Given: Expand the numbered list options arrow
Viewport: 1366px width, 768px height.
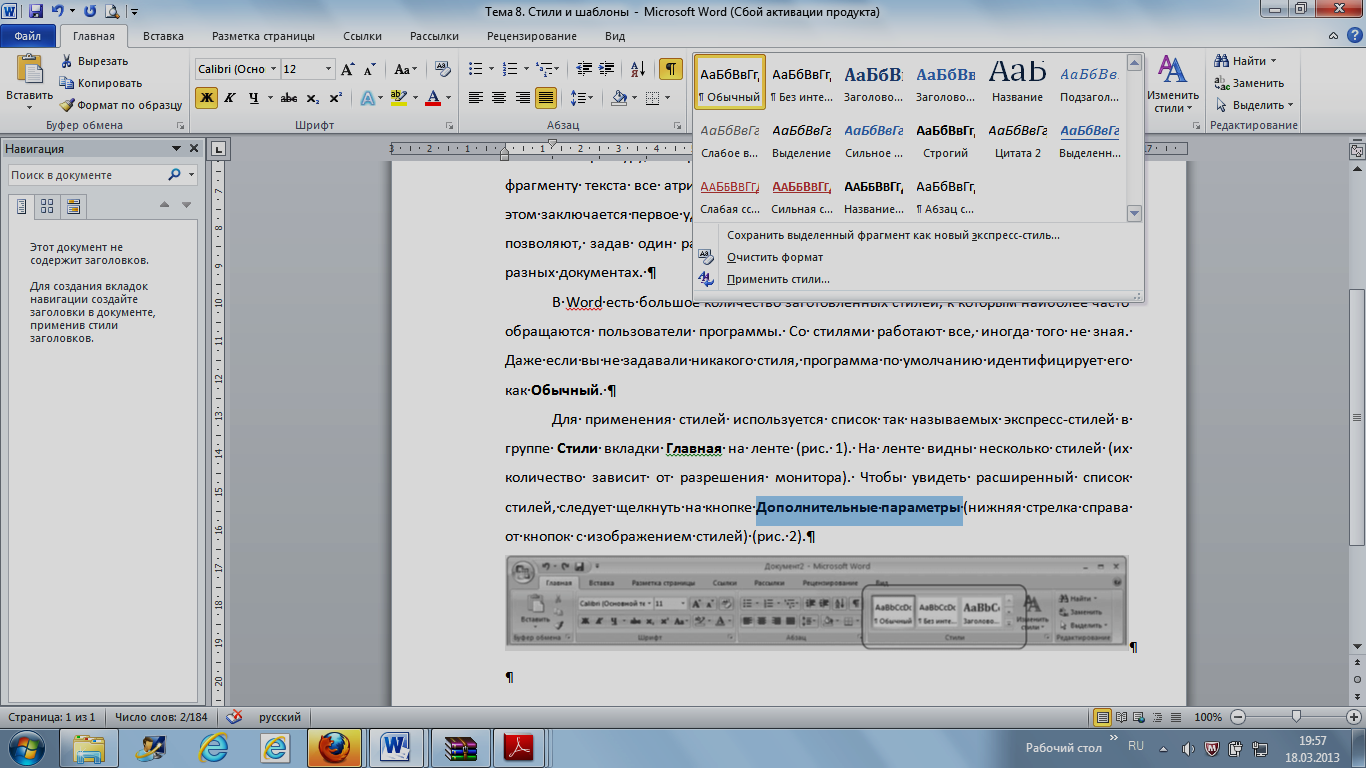Looking at the screenshot, I should (525, 70).
